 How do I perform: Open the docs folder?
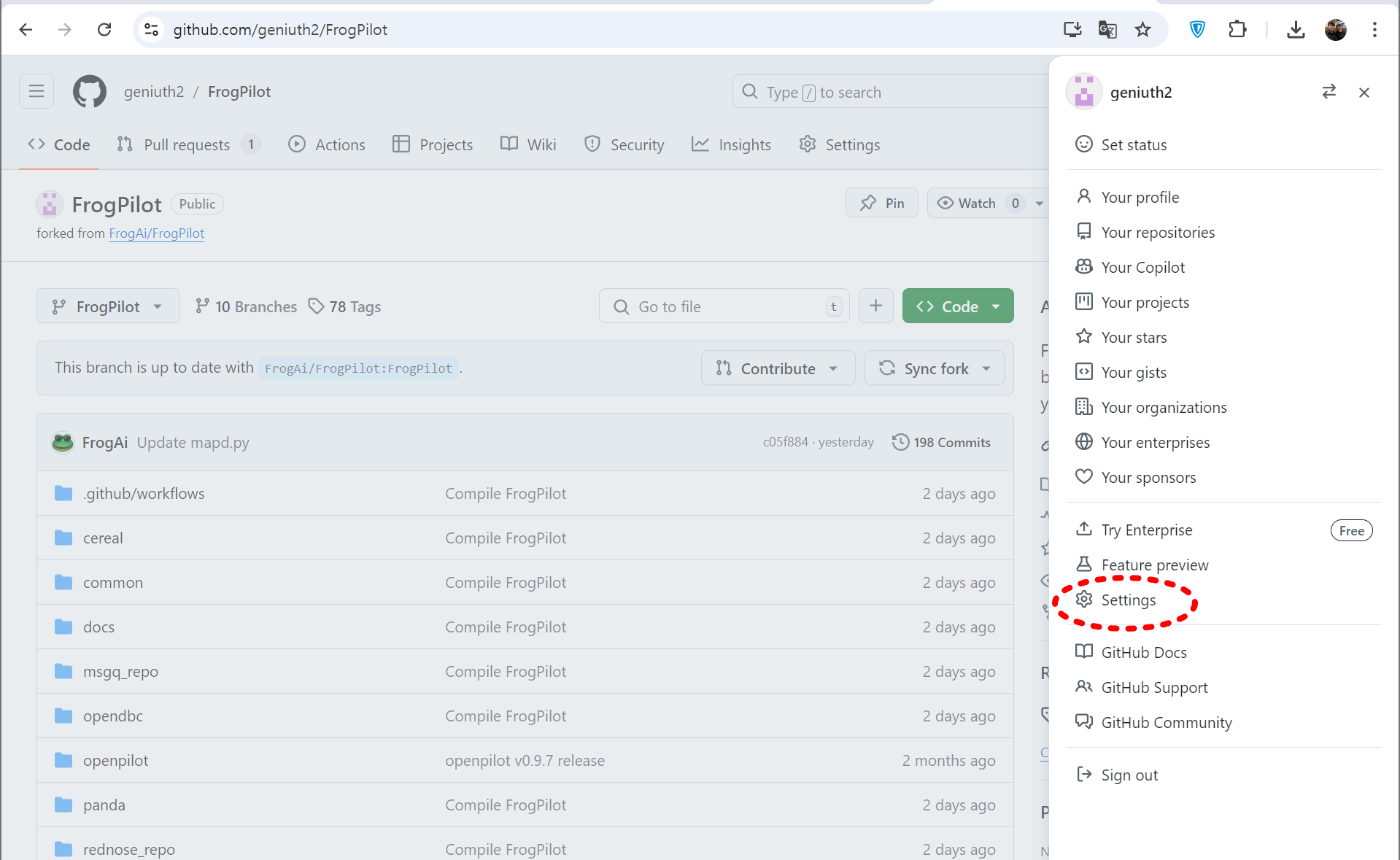coord(98,627)
